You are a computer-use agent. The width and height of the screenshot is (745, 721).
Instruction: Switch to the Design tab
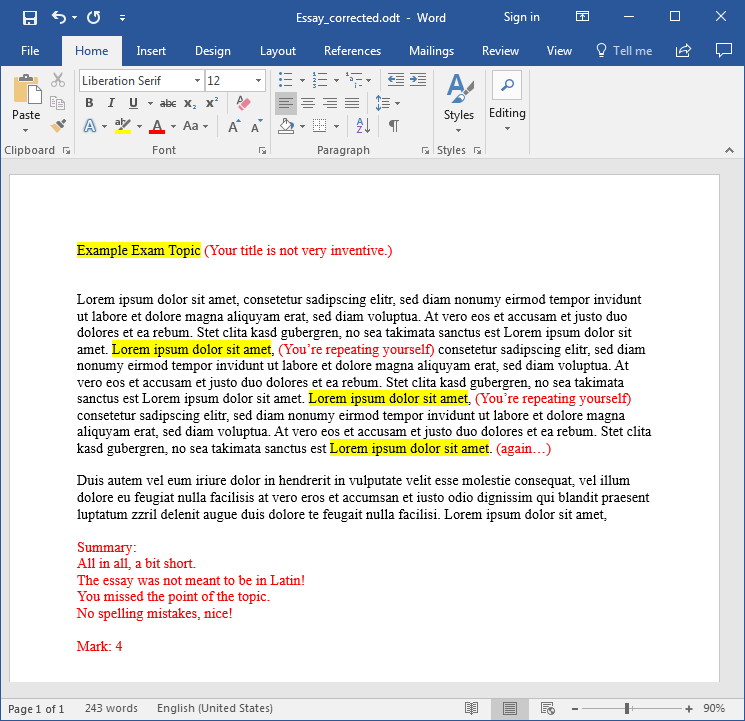[x=212, y=51]
